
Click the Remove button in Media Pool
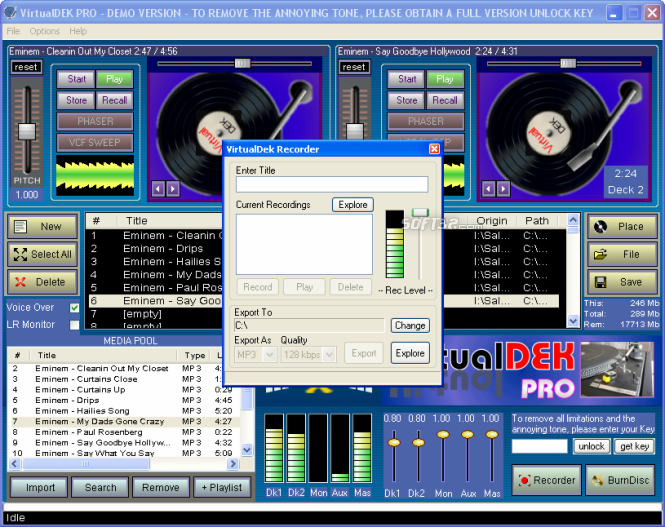[161, 488]
